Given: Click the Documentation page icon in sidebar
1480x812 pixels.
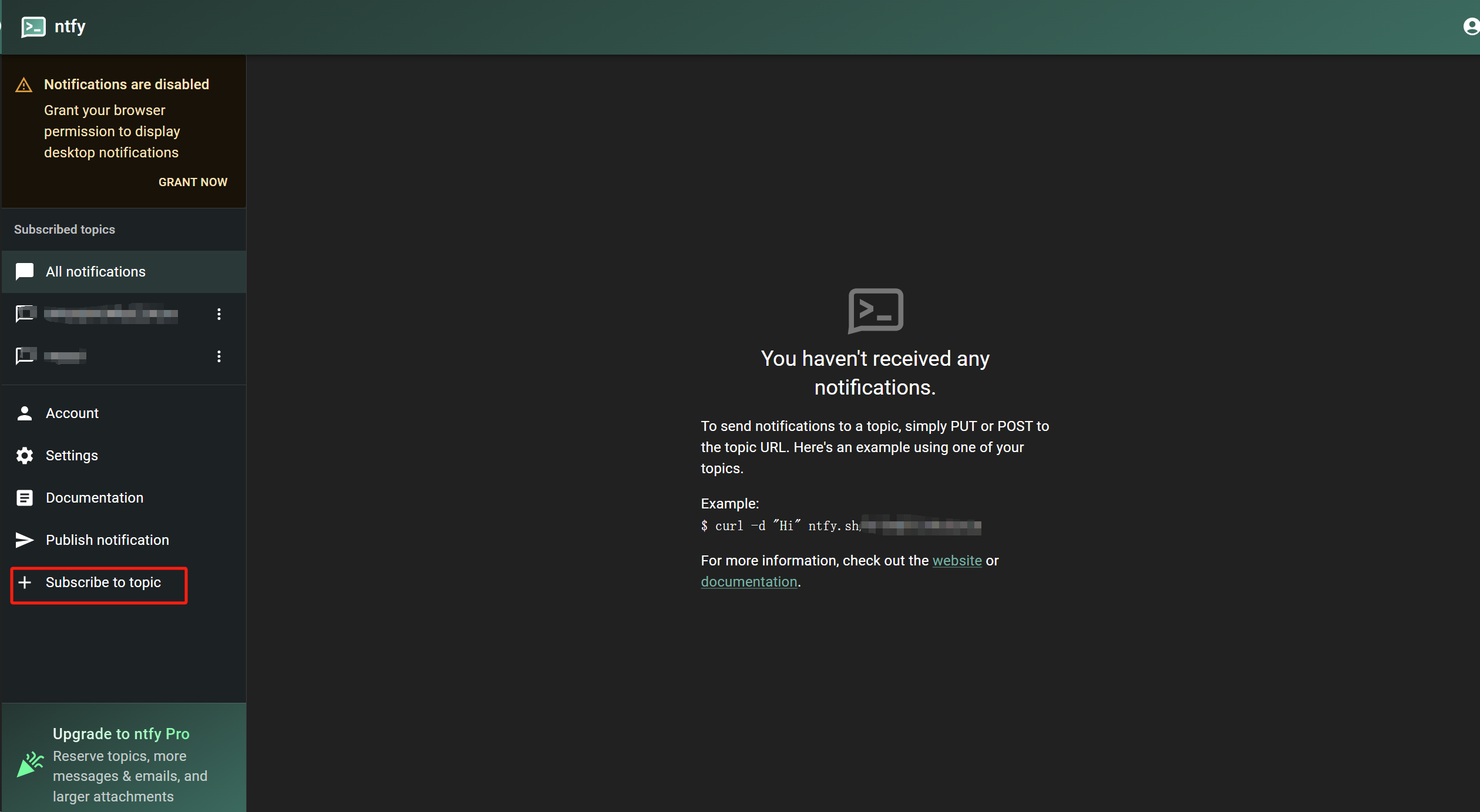Looking at the screenshot, I should [25, 498].
